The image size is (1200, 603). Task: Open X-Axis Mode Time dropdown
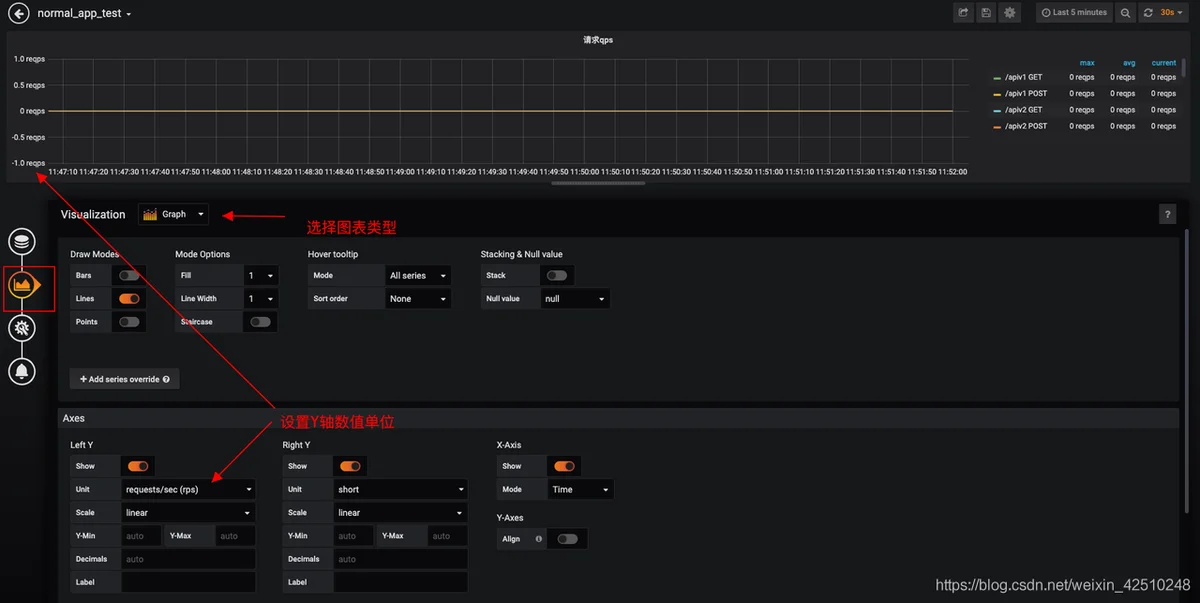[x=581, y=489]
